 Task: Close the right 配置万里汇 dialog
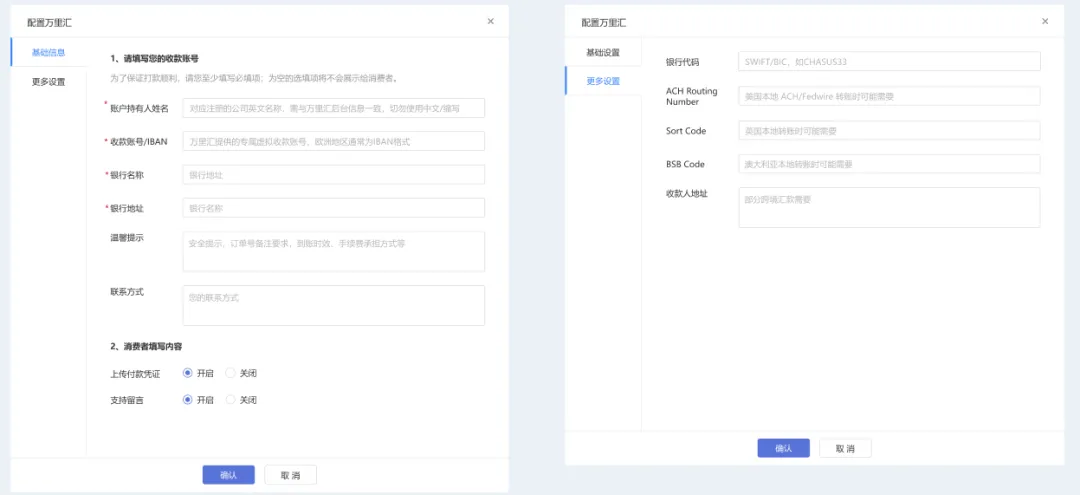pyautogui.click(x=1045, y=21)
